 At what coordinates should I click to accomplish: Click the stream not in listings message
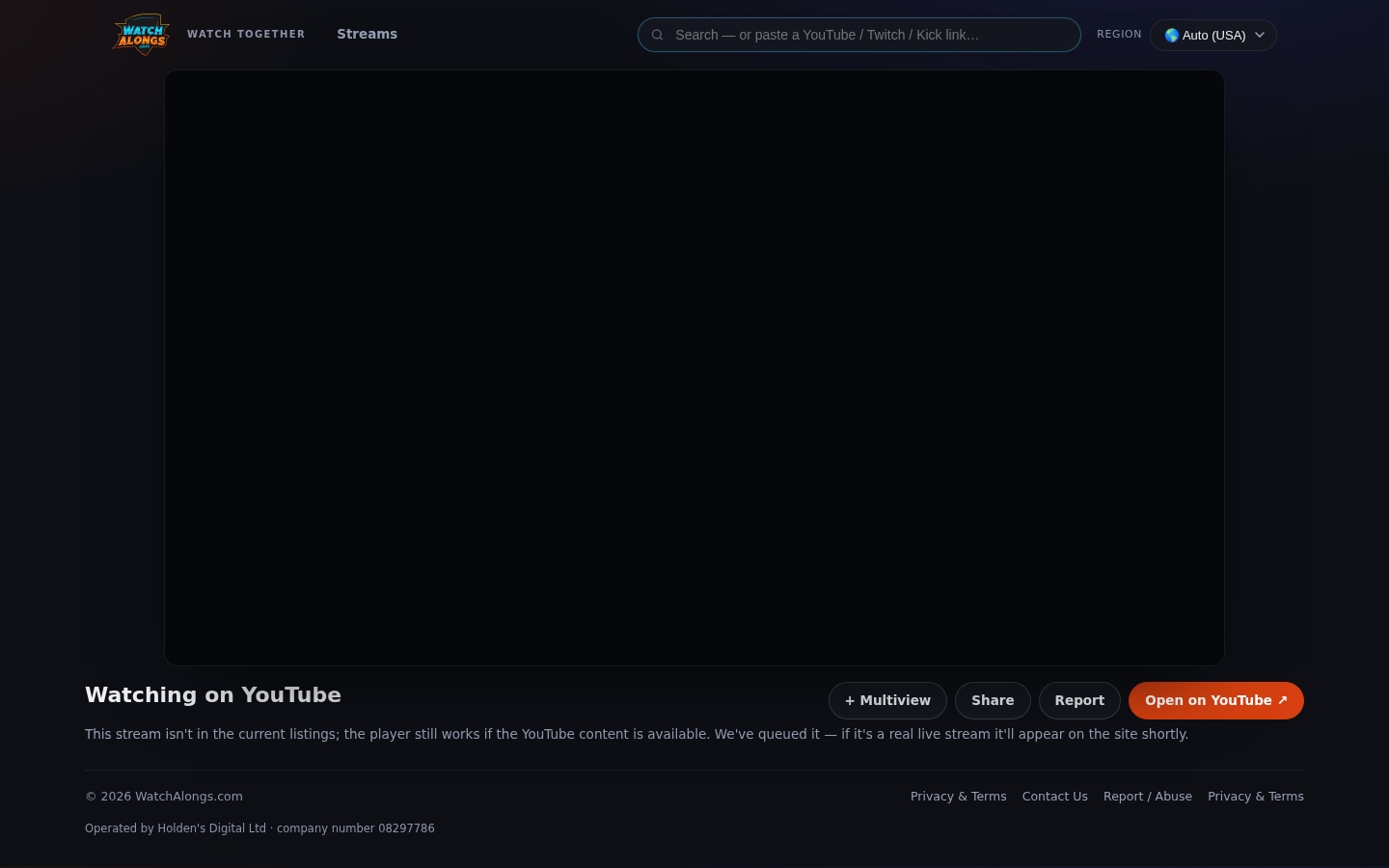[637, 734]
